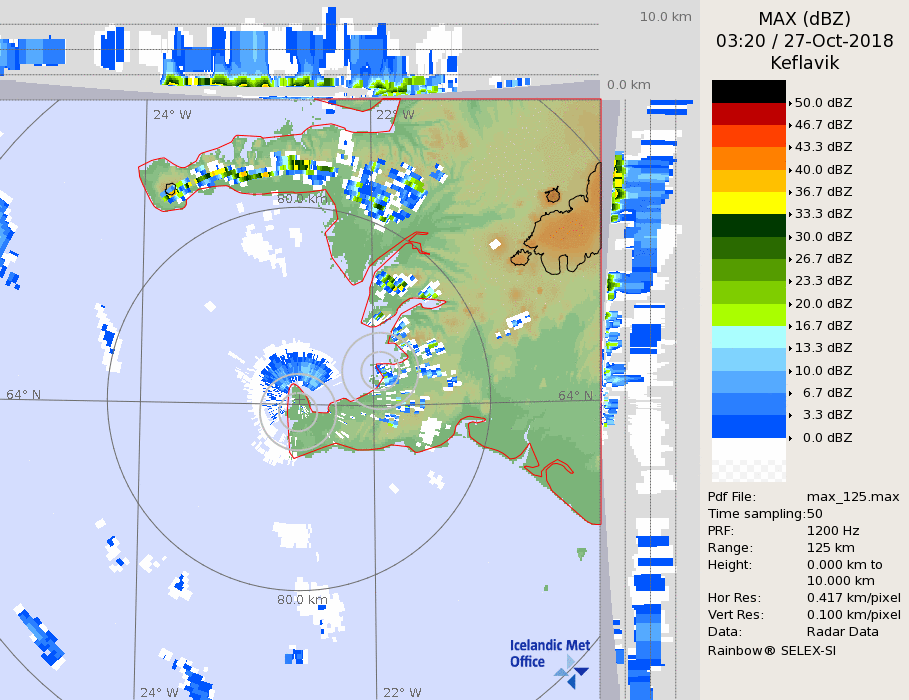Viewport: 909px width, 700px height.
Task: Click the yellow 33.3 dBZ legend color
Action: point(748,202)
